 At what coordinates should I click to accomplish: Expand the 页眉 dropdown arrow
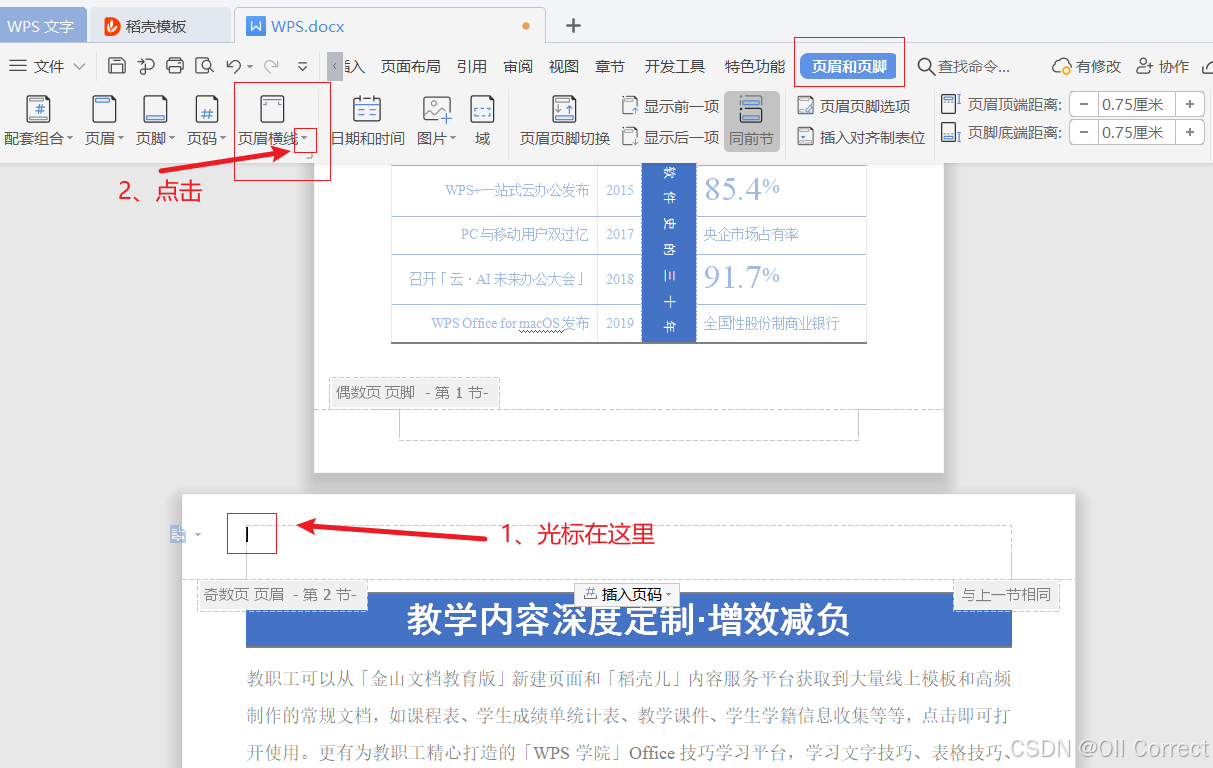point(121,139)
